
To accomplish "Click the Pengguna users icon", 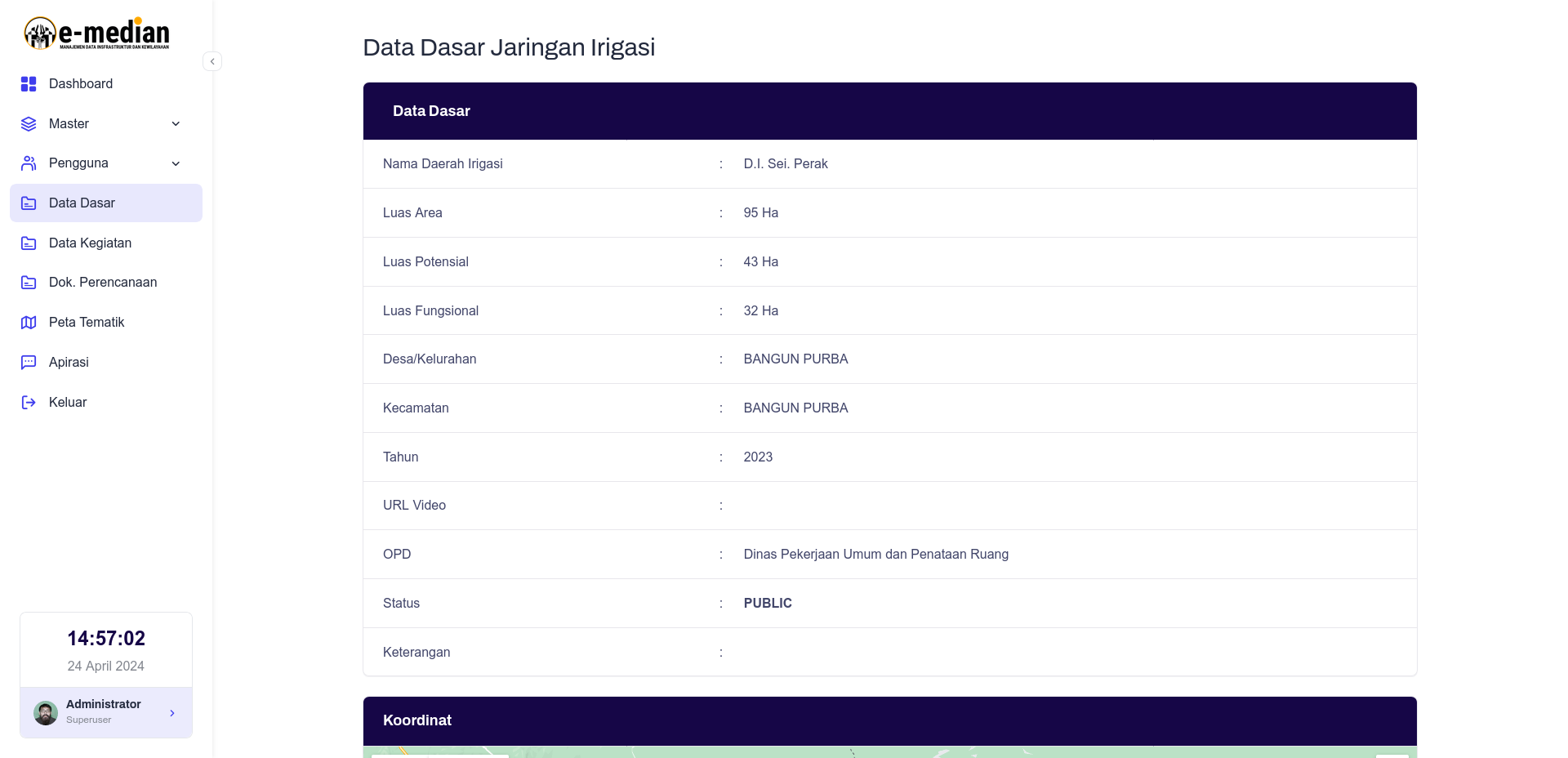I will 29,163.
